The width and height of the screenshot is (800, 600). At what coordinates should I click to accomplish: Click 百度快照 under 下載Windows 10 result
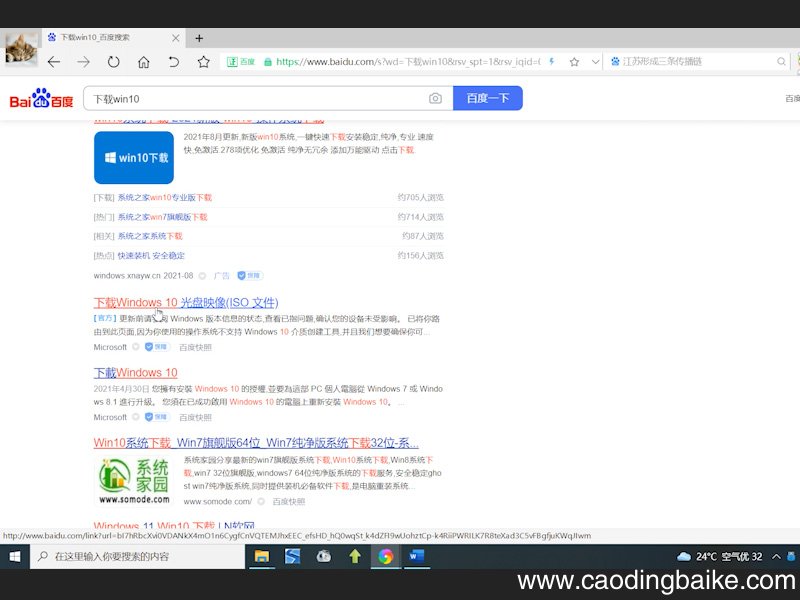(x=195, y=417)
